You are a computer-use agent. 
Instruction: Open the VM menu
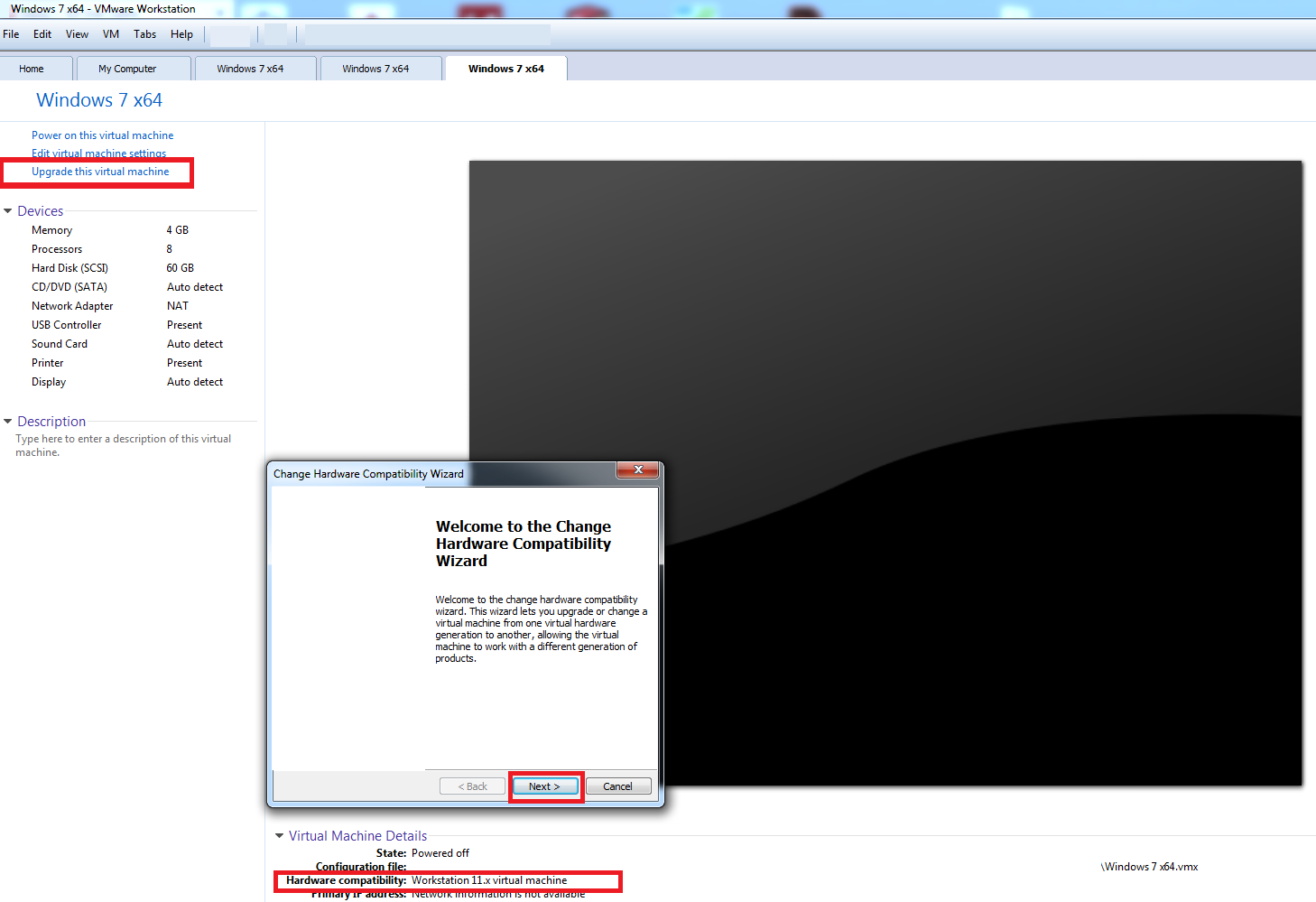111,34
